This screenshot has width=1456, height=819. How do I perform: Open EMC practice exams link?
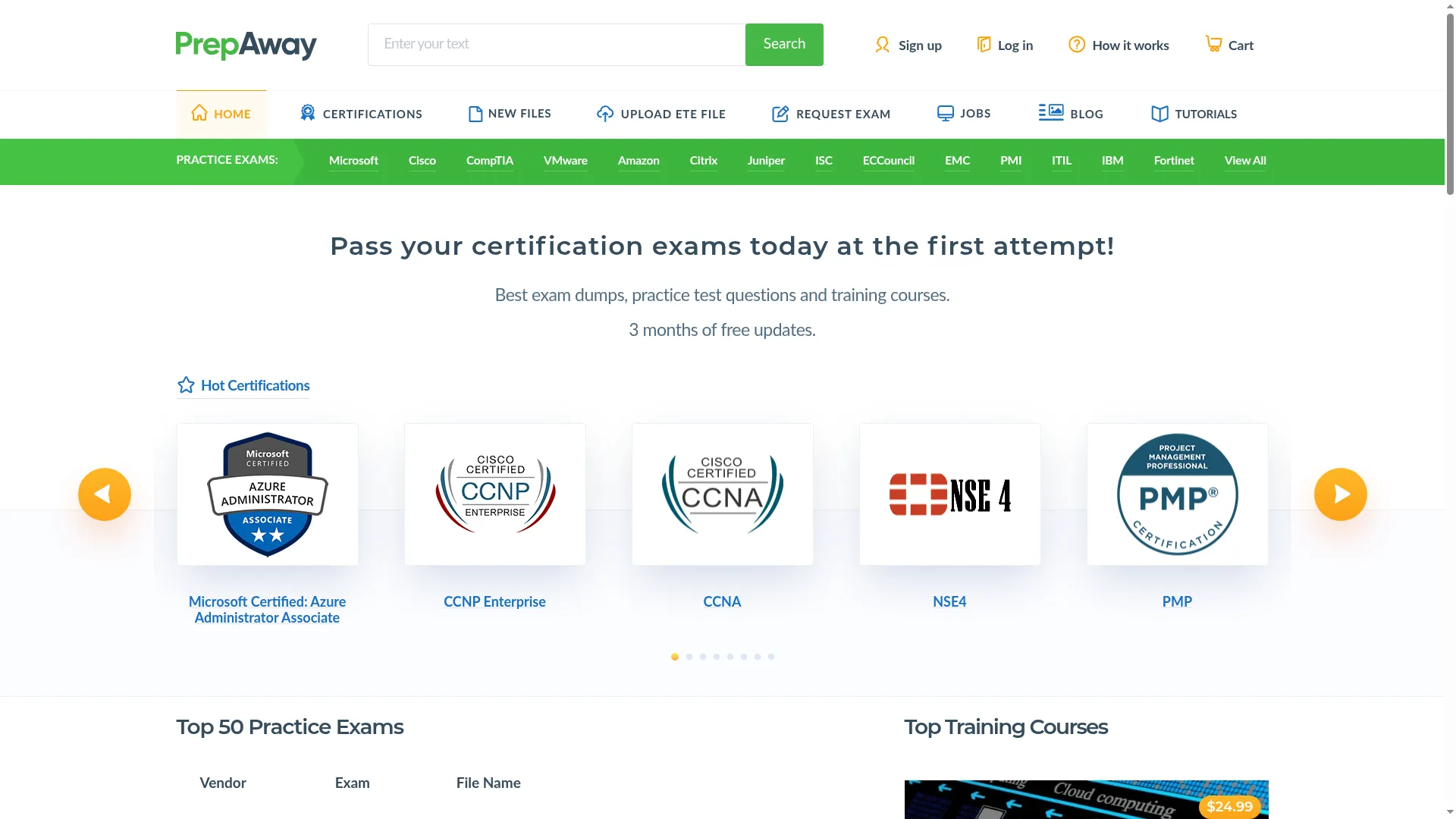[958, 161]
